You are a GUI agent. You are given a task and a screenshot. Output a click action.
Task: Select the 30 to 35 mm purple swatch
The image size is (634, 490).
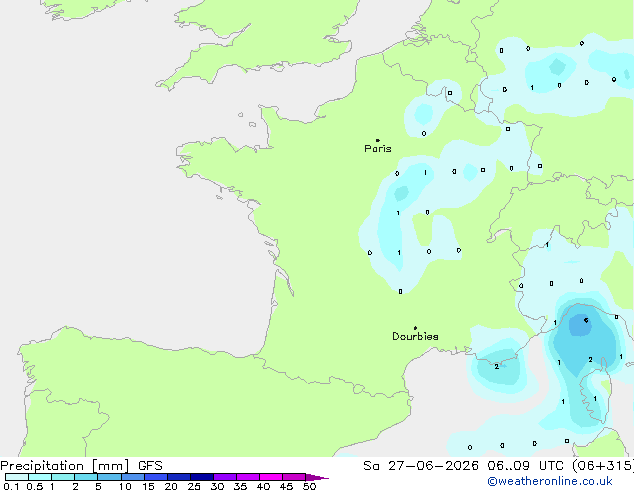(x=225, y=477)
